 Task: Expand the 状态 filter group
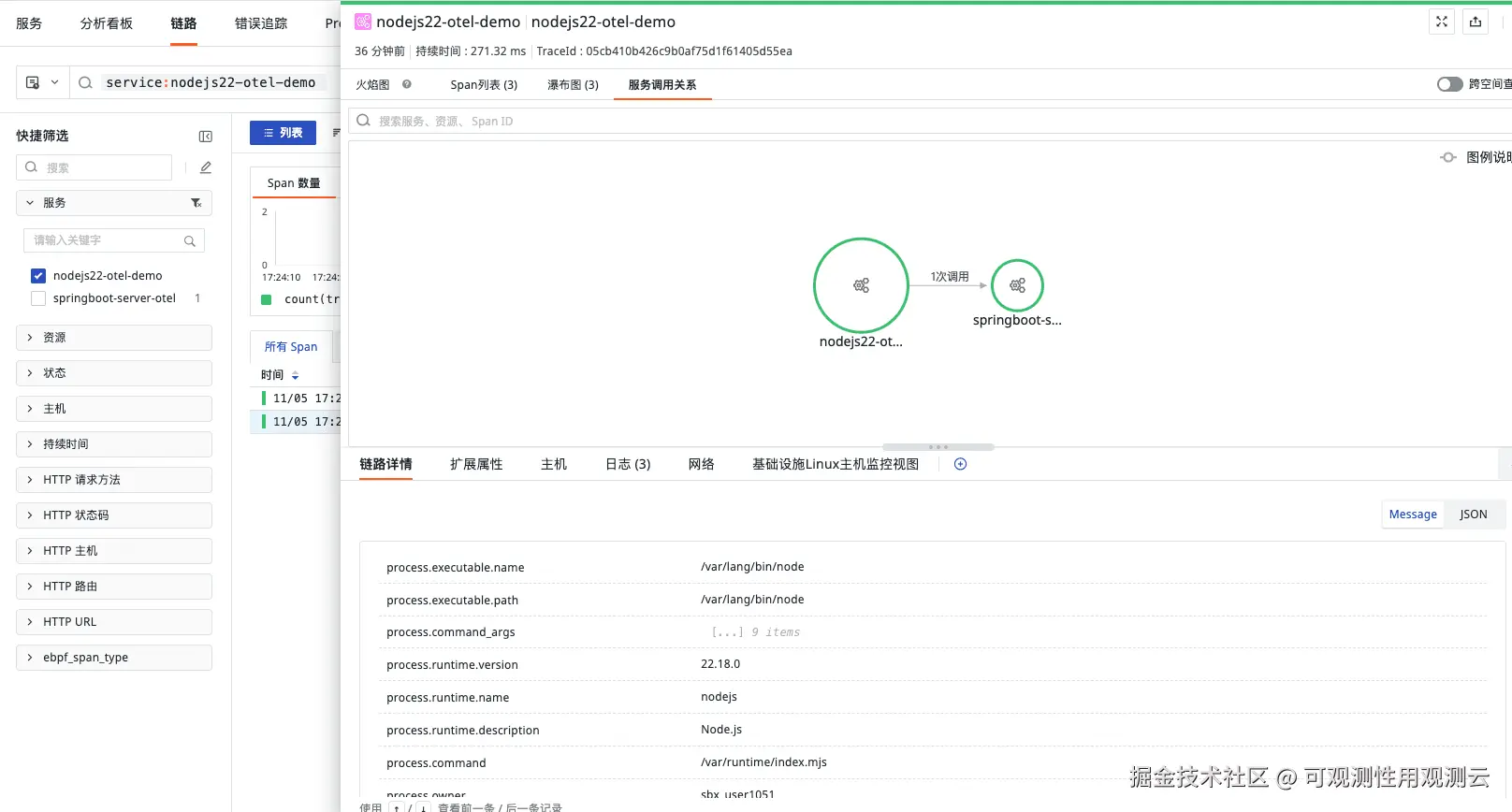(x=114, y=373)
